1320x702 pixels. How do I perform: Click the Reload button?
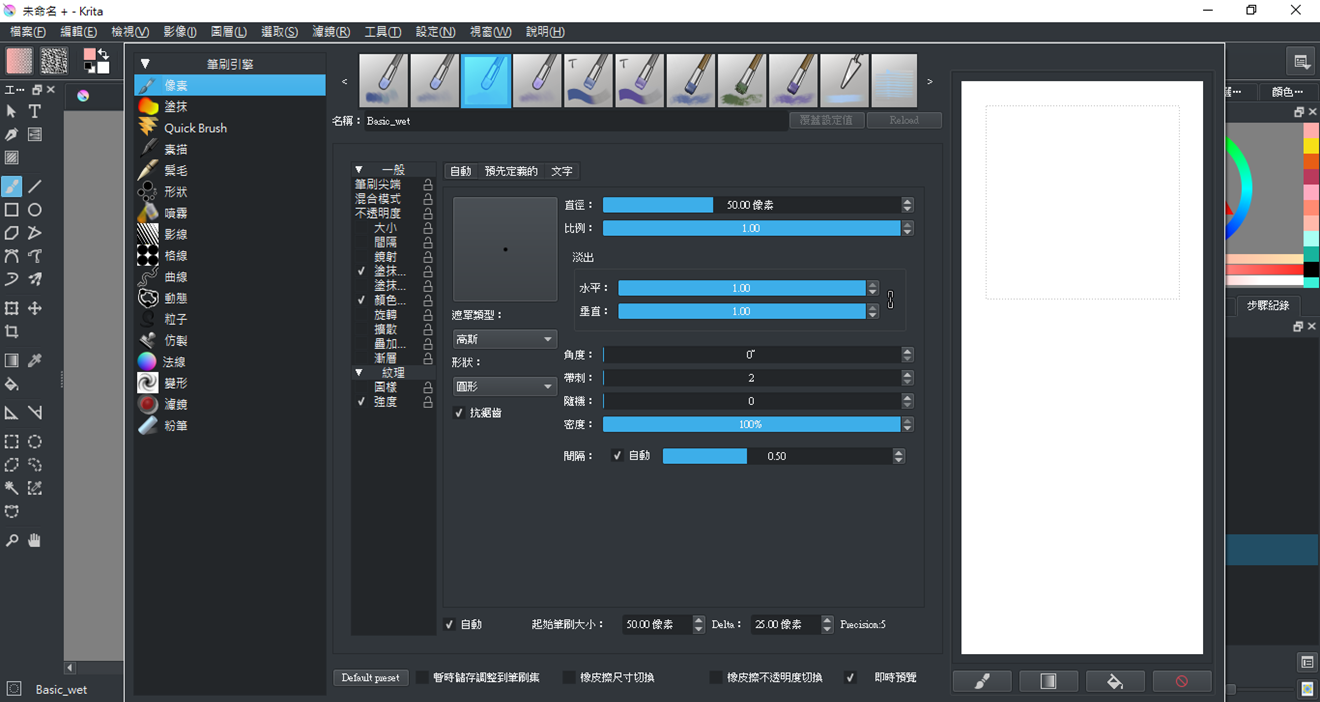904,120
